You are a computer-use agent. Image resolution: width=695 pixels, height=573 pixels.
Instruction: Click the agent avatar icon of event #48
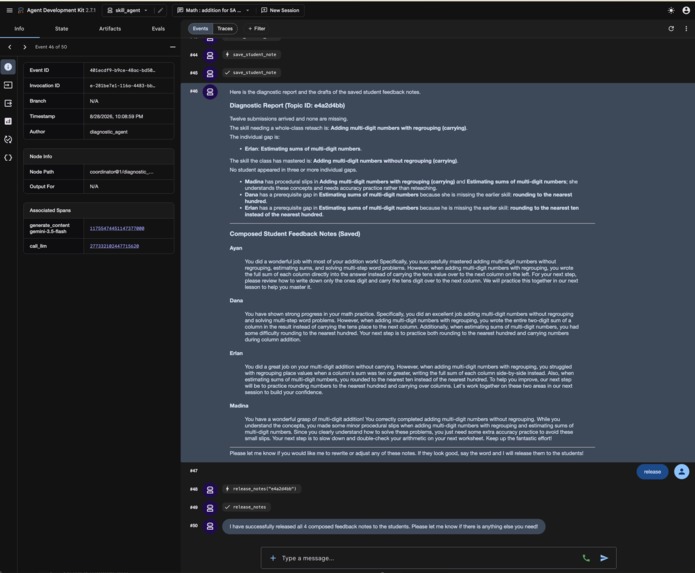[x=210, y=490]
